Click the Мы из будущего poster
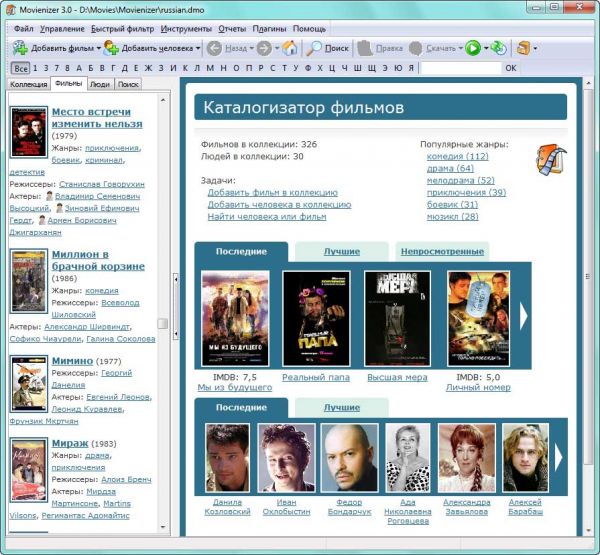The width and height of the screenshot is (600, 555). pyautogui.click(x=235, y=318)
